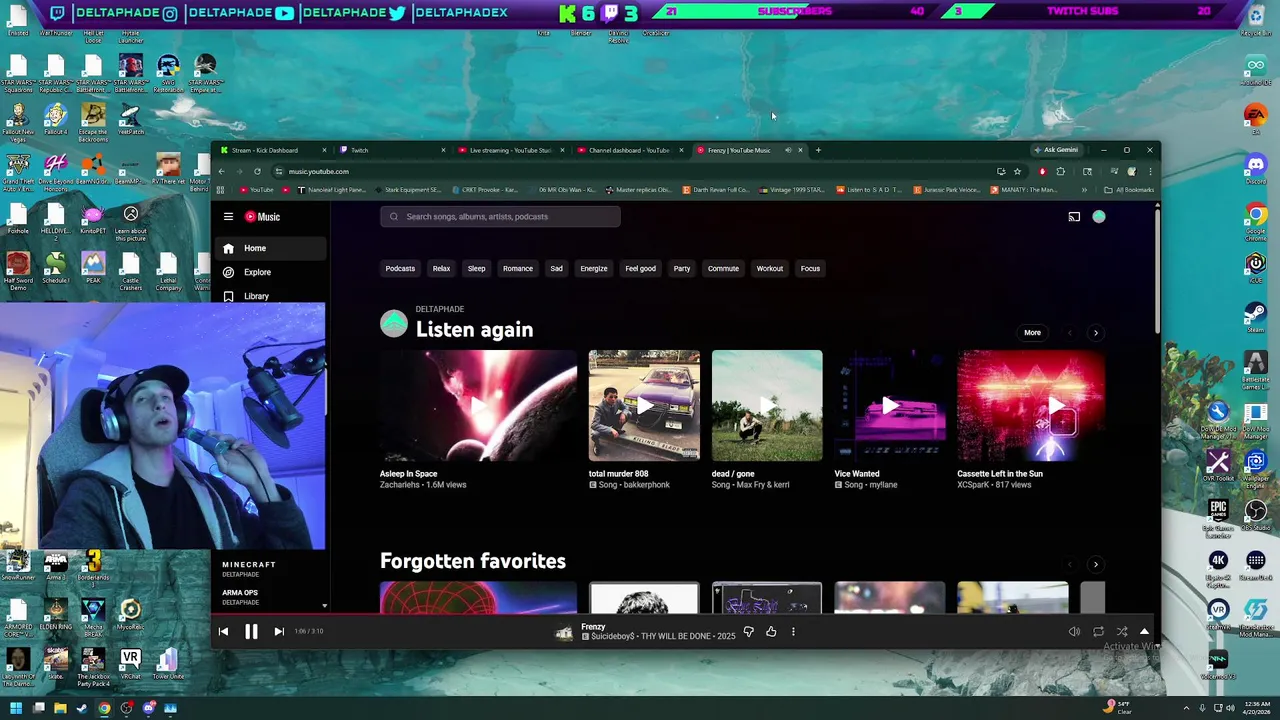Select the Podcasts chip
1280x720 pixels.
pos(400,268)
